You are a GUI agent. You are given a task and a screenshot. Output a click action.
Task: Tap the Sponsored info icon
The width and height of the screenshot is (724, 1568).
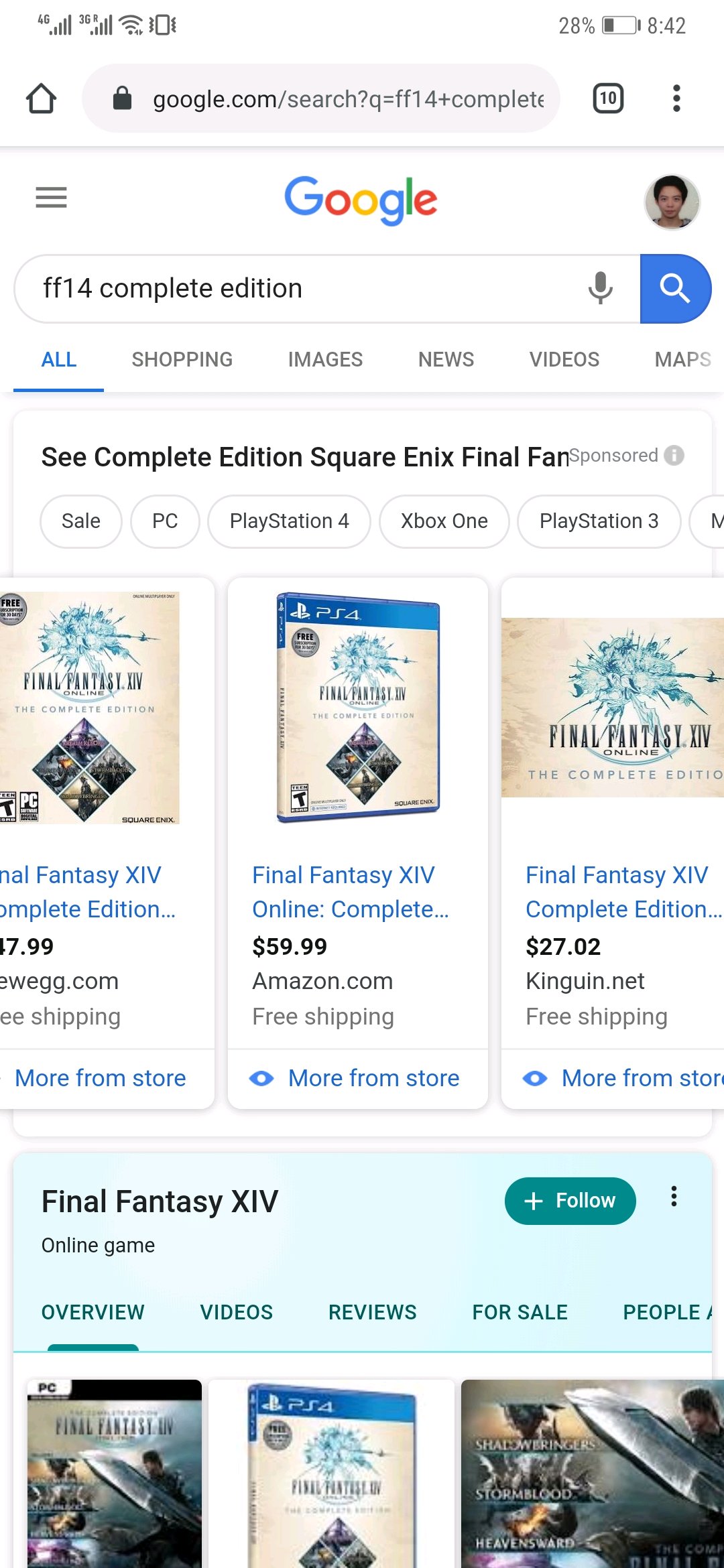tap(674, 456)
